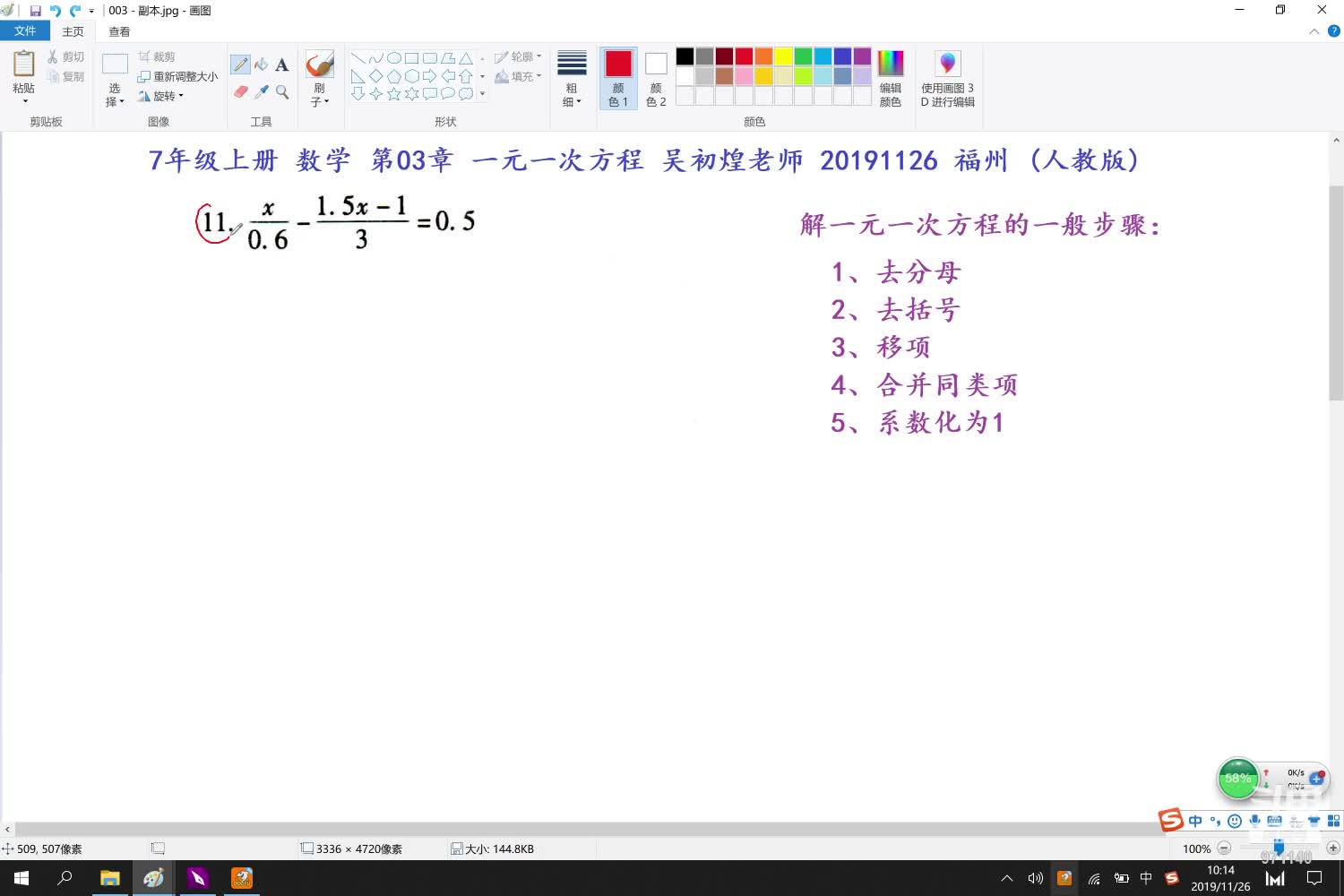The width and height of the screenshot is (1344, 896).
Task: Click the Undo arrow in title bar
Action: (56, 11)
